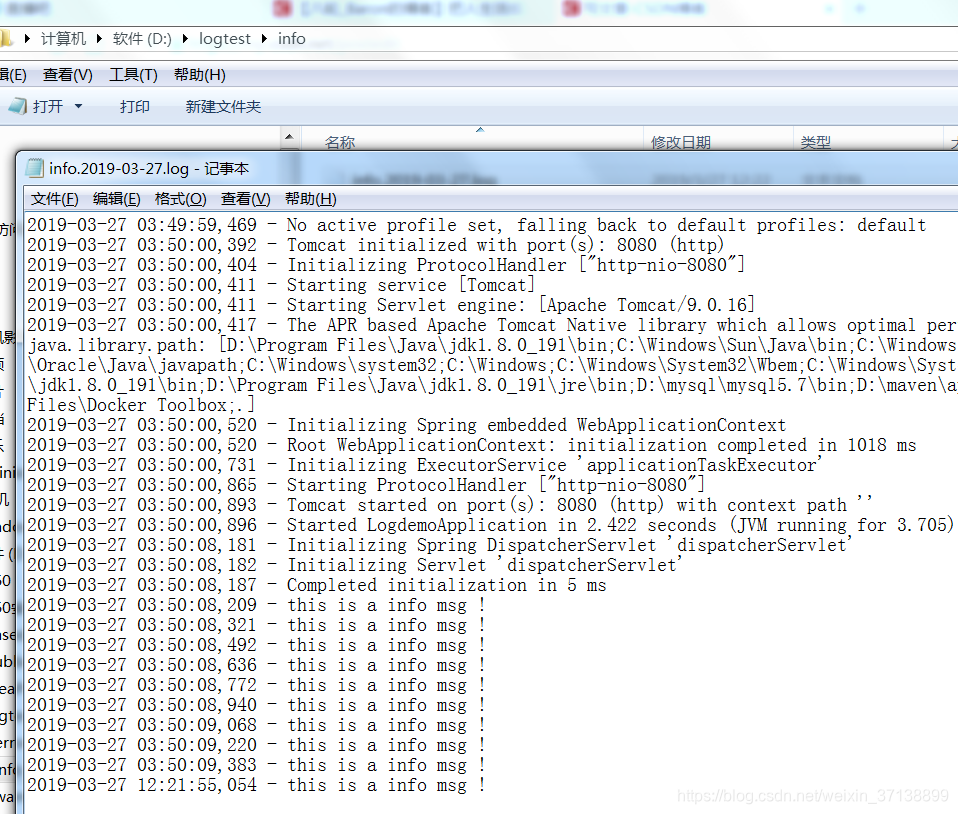The image size is (958, 814).
Task: Click info msg line at 03:50:08,321
Action: (257, 625)
